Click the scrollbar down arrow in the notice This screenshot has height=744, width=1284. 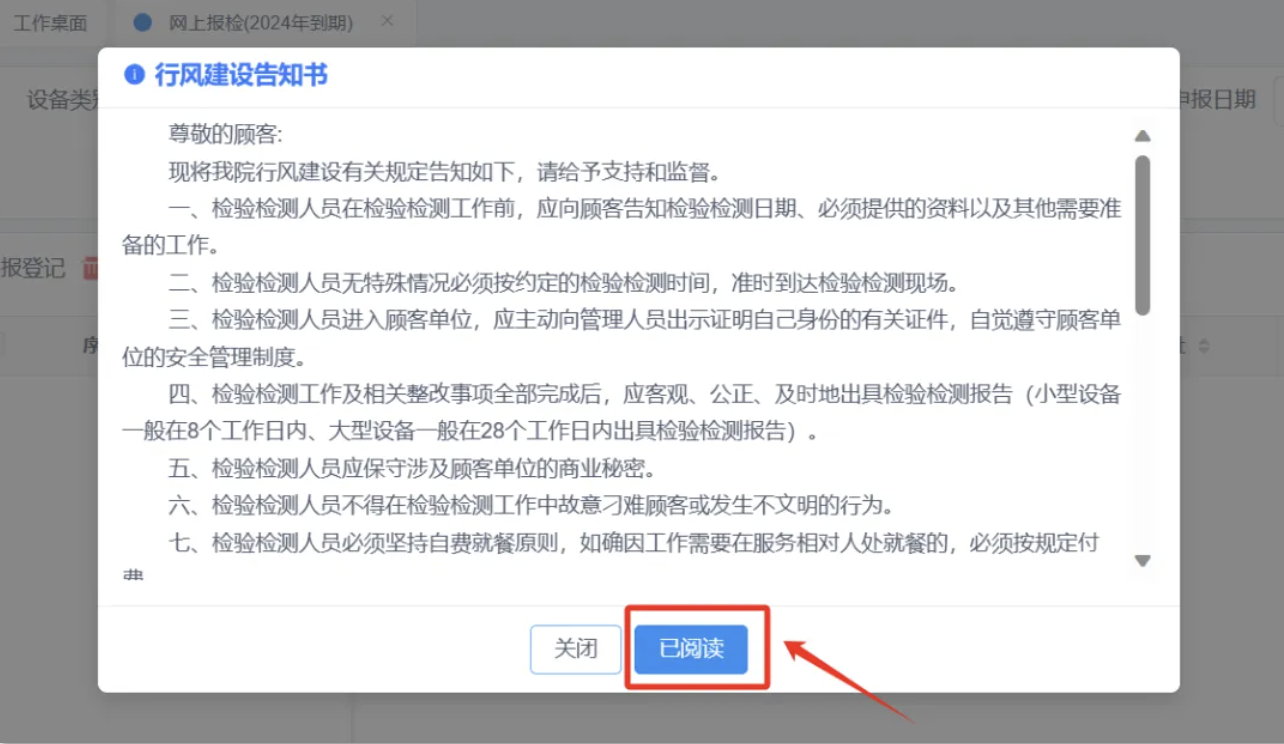(1142, 561)
